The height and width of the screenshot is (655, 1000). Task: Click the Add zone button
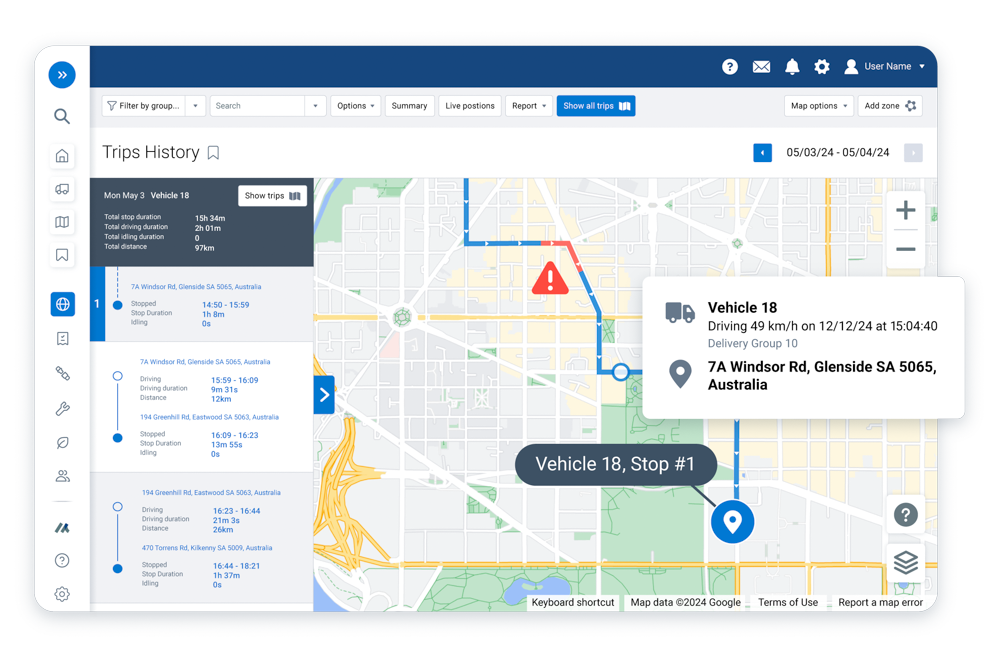890,106
